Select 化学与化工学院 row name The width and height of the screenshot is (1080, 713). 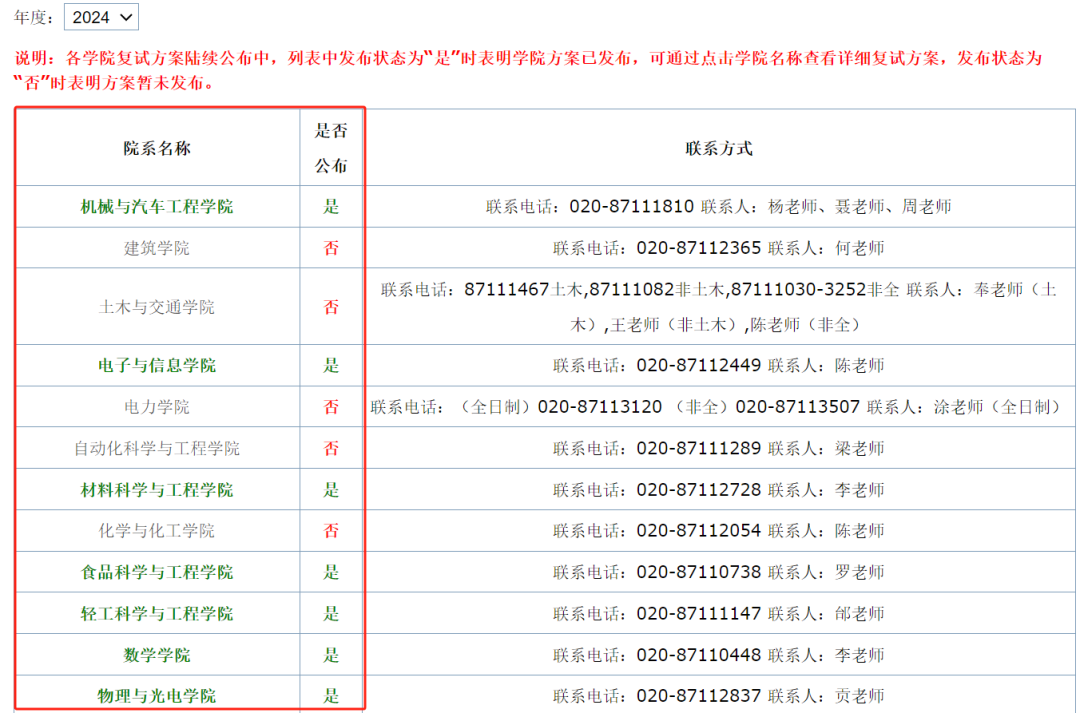(x=157, y=530)
